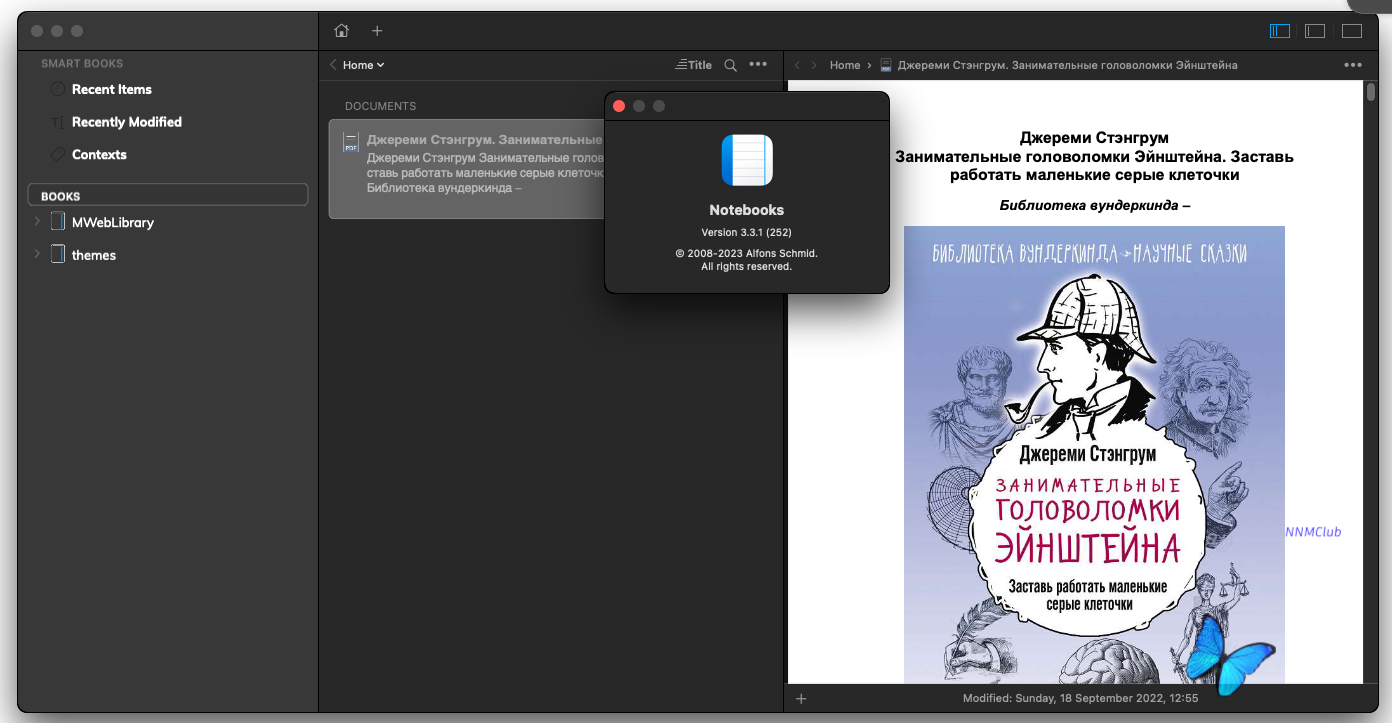Change sort order from Title
The height and width of the screenshot is (723, 1392).
(693, 65)
